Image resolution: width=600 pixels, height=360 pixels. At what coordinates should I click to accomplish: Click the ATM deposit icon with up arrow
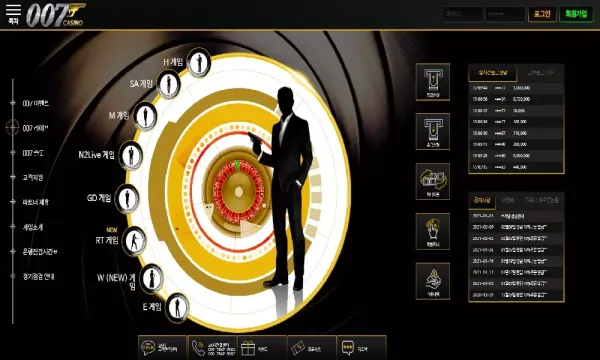433,82
